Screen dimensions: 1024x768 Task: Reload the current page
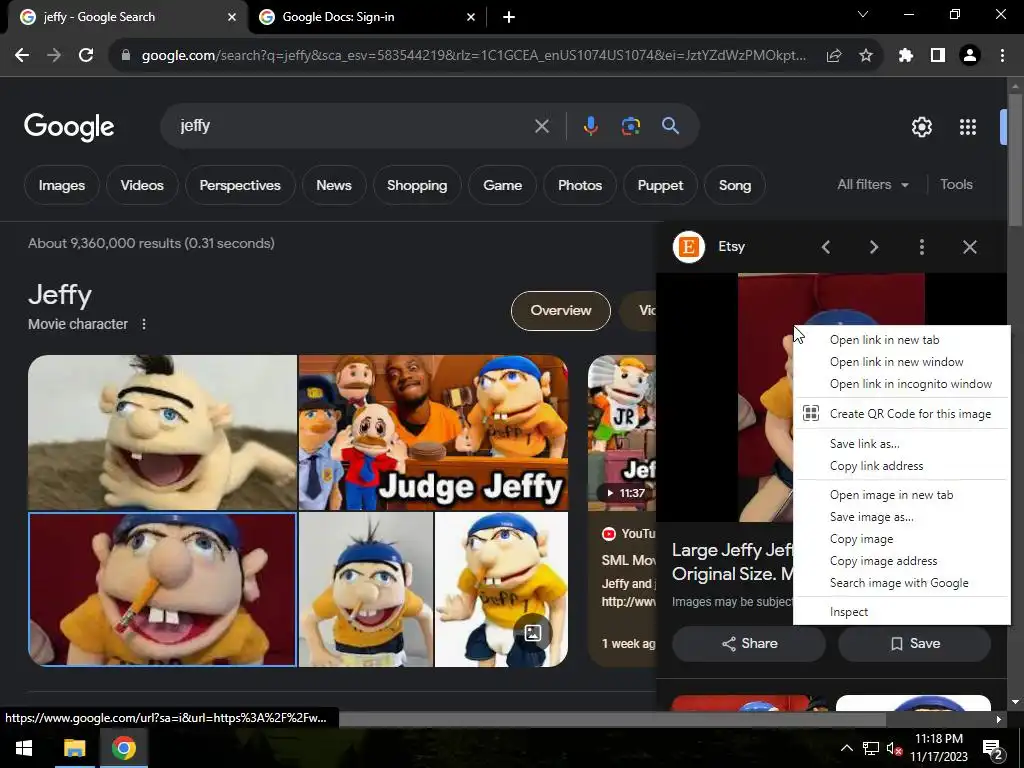click(86, 56)
